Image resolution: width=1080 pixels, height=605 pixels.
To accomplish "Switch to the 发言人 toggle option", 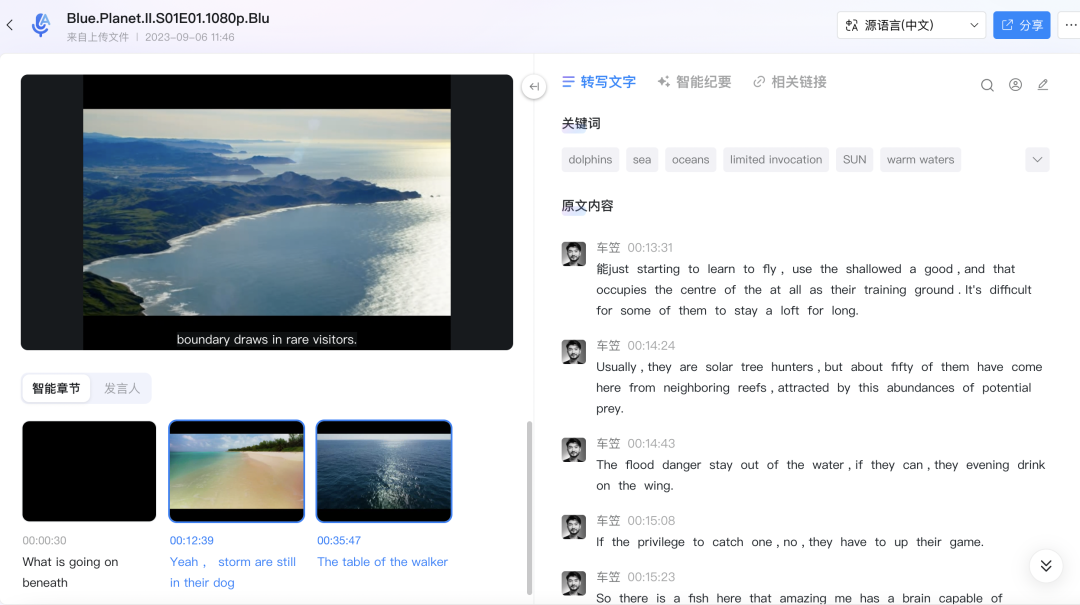I will coord(122,388).
